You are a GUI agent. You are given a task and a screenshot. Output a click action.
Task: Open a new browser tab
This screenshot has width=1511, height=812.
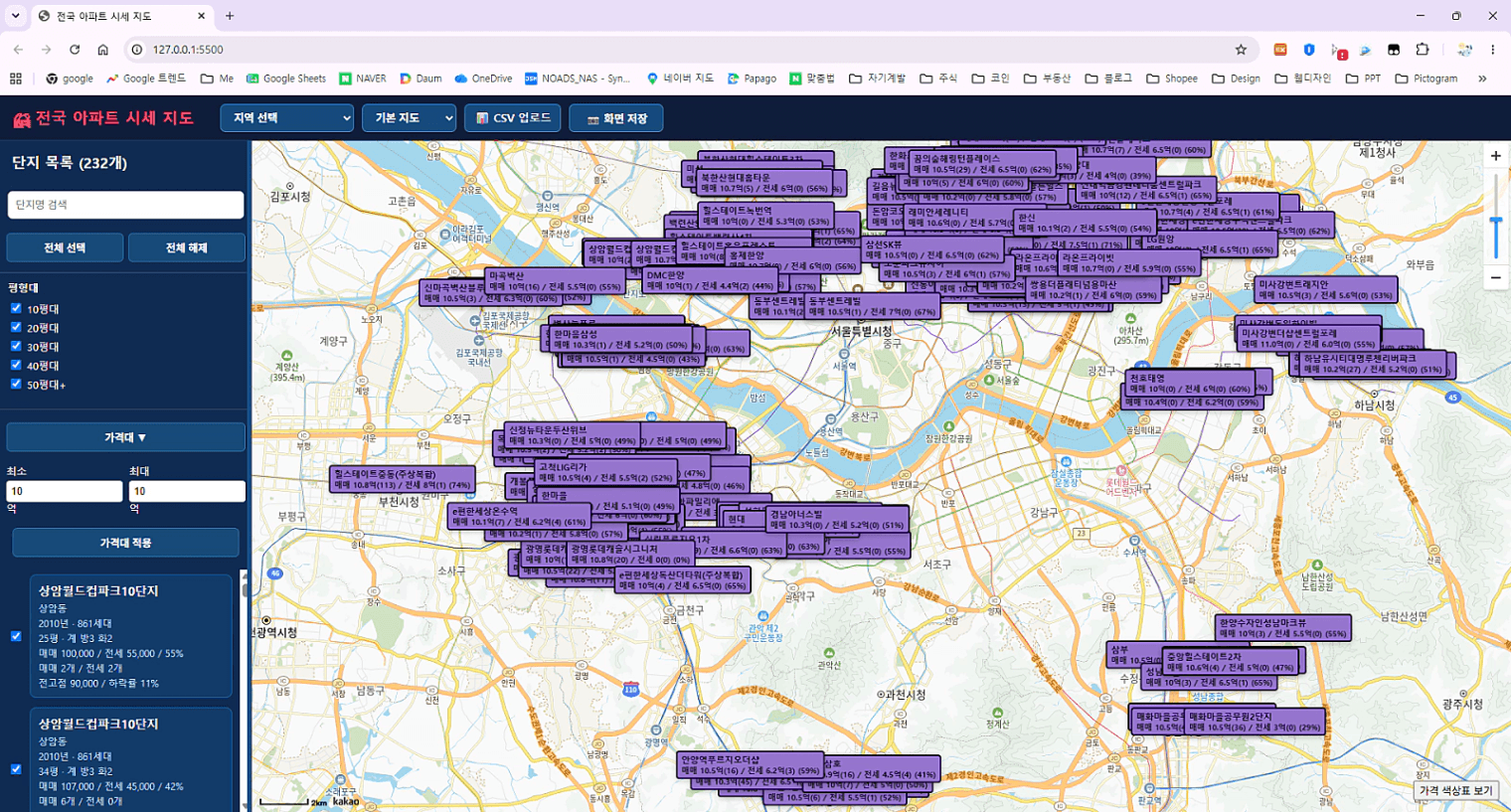[x=230, y=16]
